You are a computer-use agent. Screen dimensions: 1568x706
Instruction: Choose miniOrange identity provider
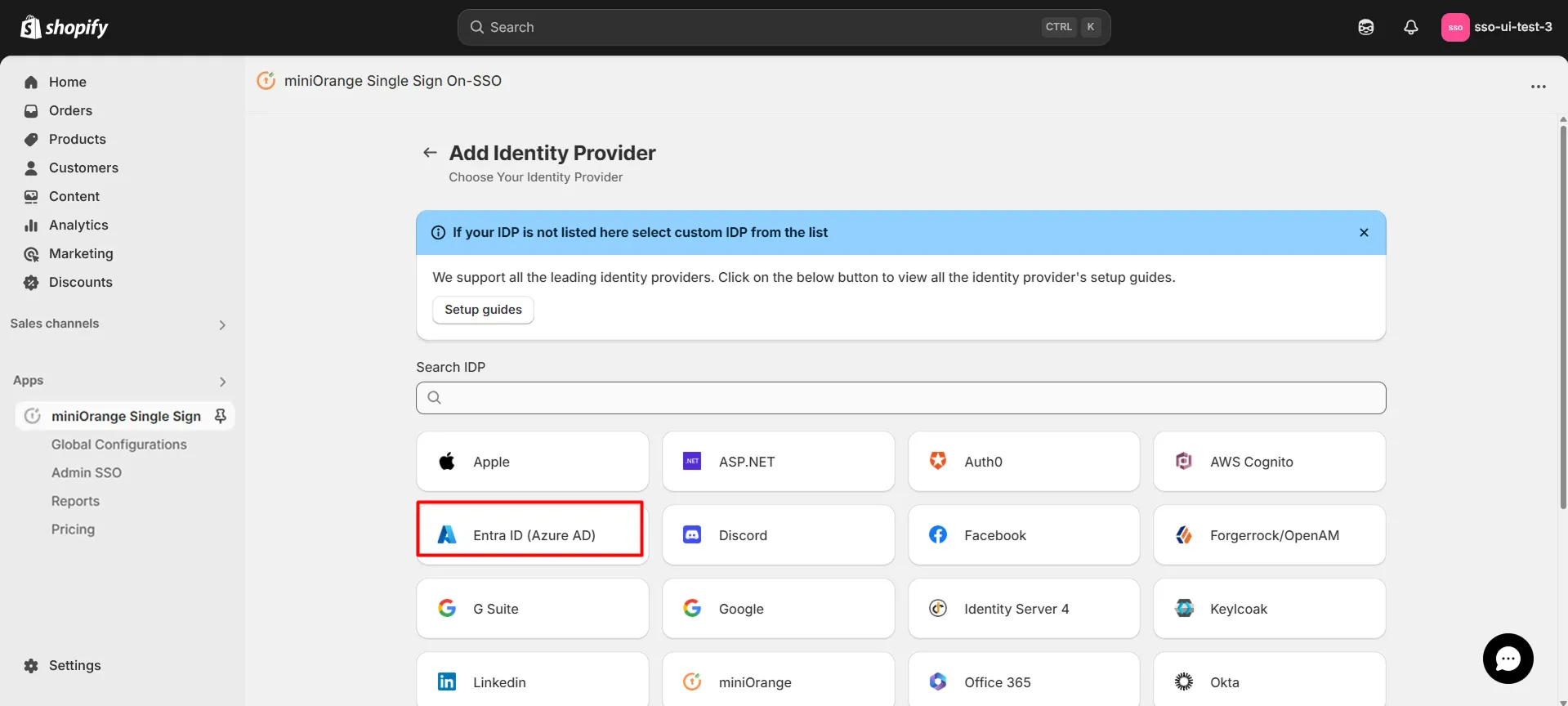[x=778, y=679]
